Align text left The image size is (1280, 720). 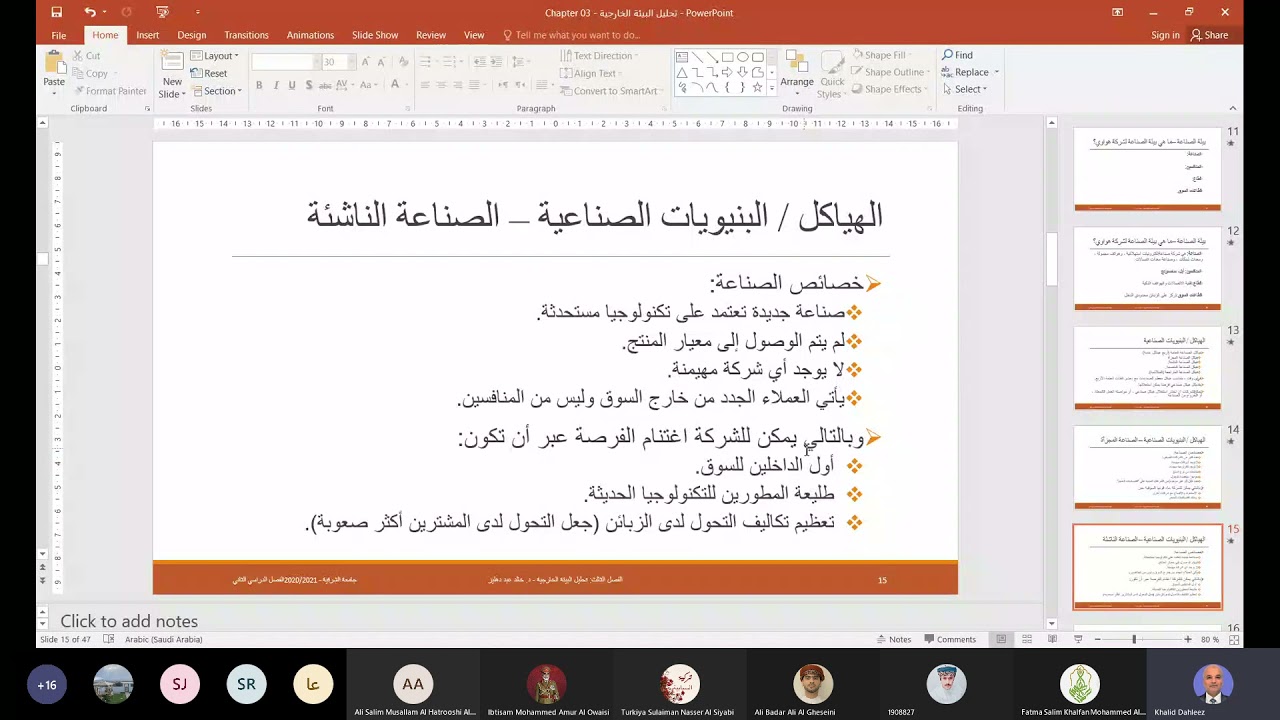pos(426,86)
